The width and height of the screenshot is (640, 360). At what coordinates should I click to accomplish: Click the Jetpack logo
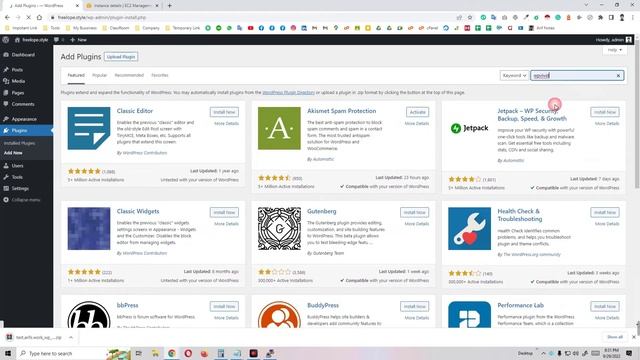469,128
